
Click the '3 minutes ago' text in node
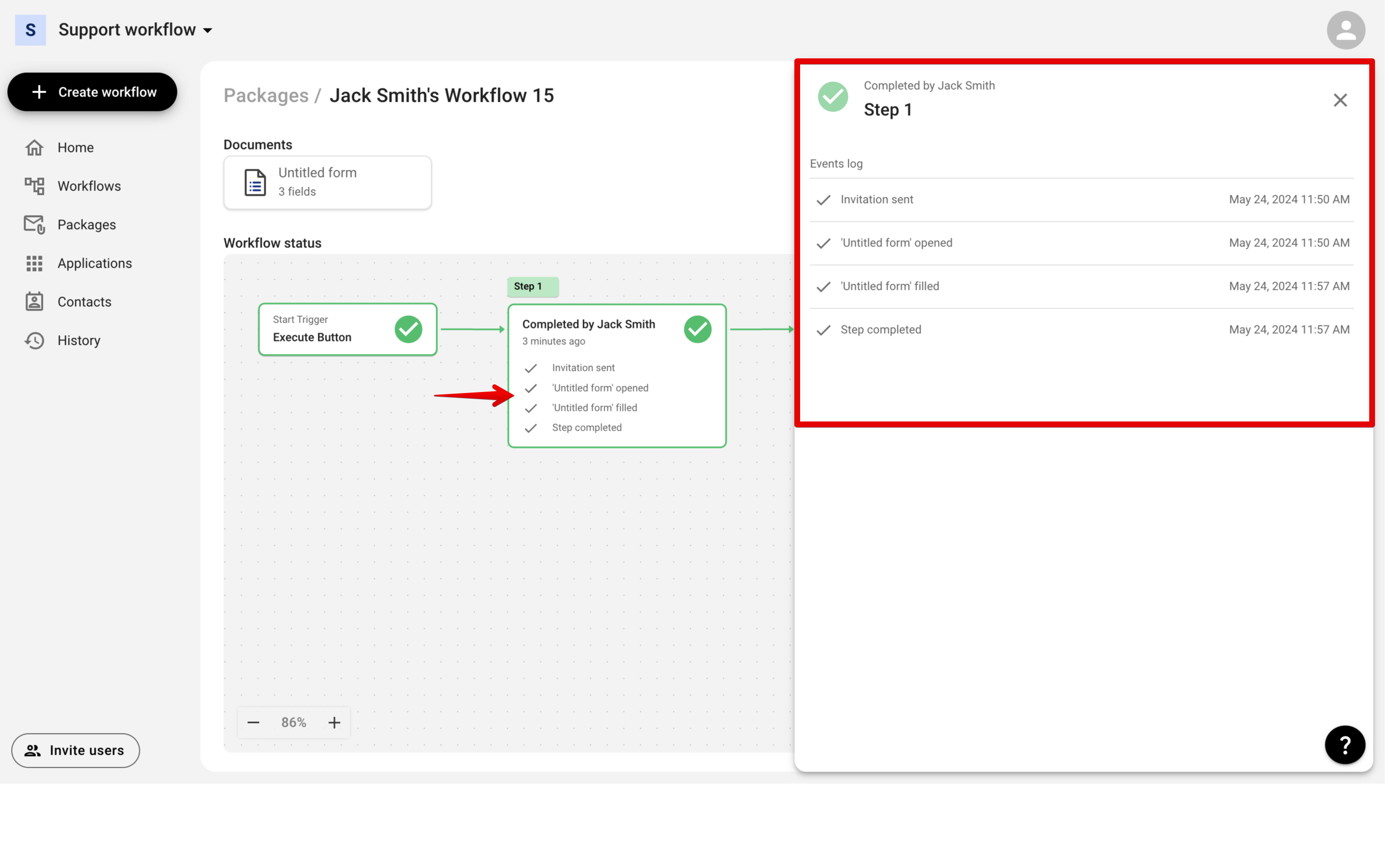tap(553, 341)
